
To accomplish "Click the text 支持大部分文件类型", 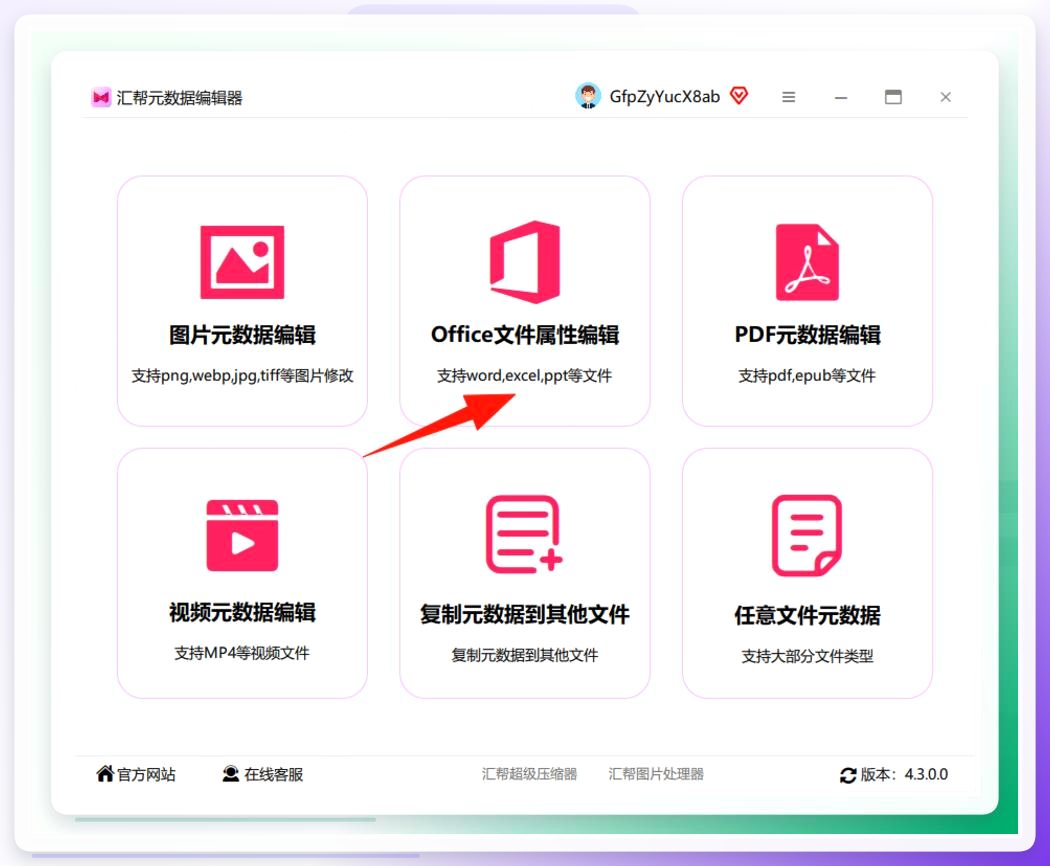I will tap(807, 656).
